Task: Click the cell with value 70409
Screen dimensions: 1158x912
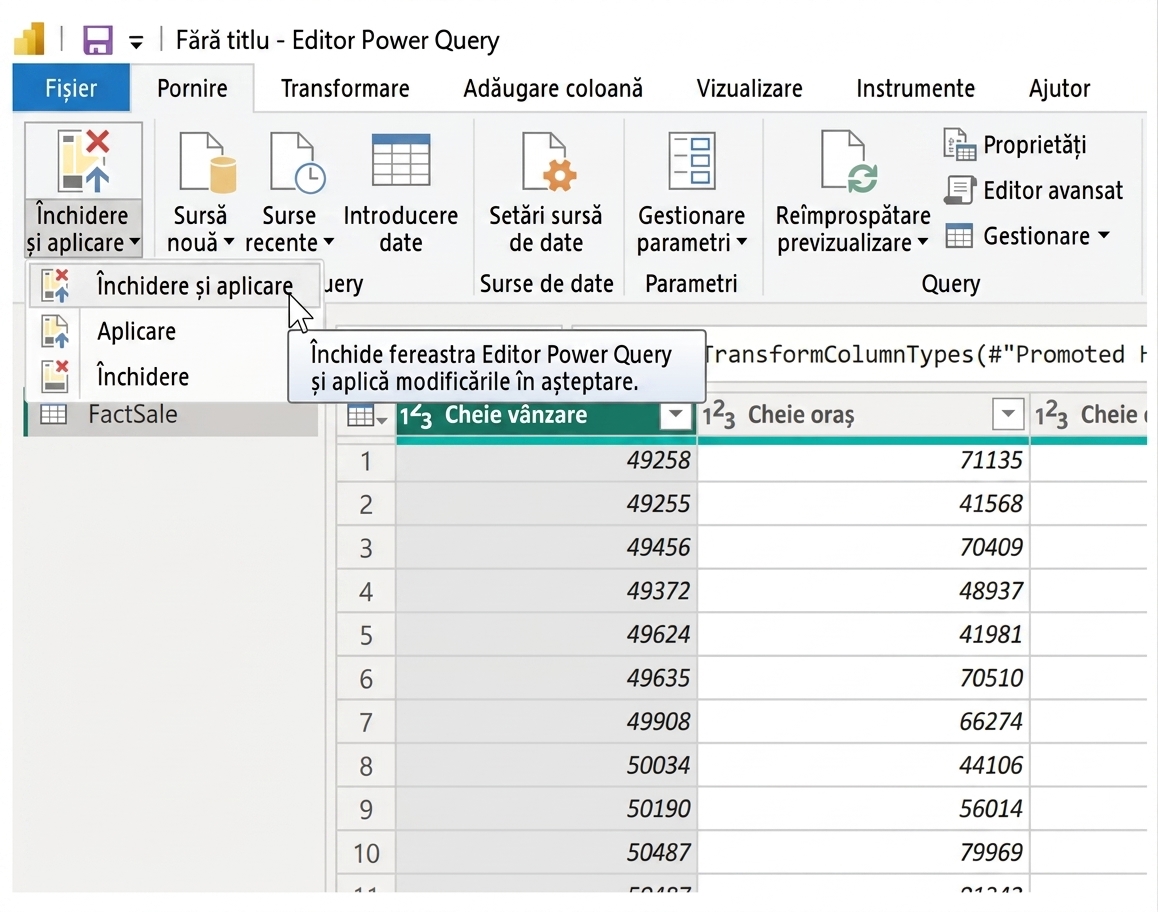Action: coord(863,548)
